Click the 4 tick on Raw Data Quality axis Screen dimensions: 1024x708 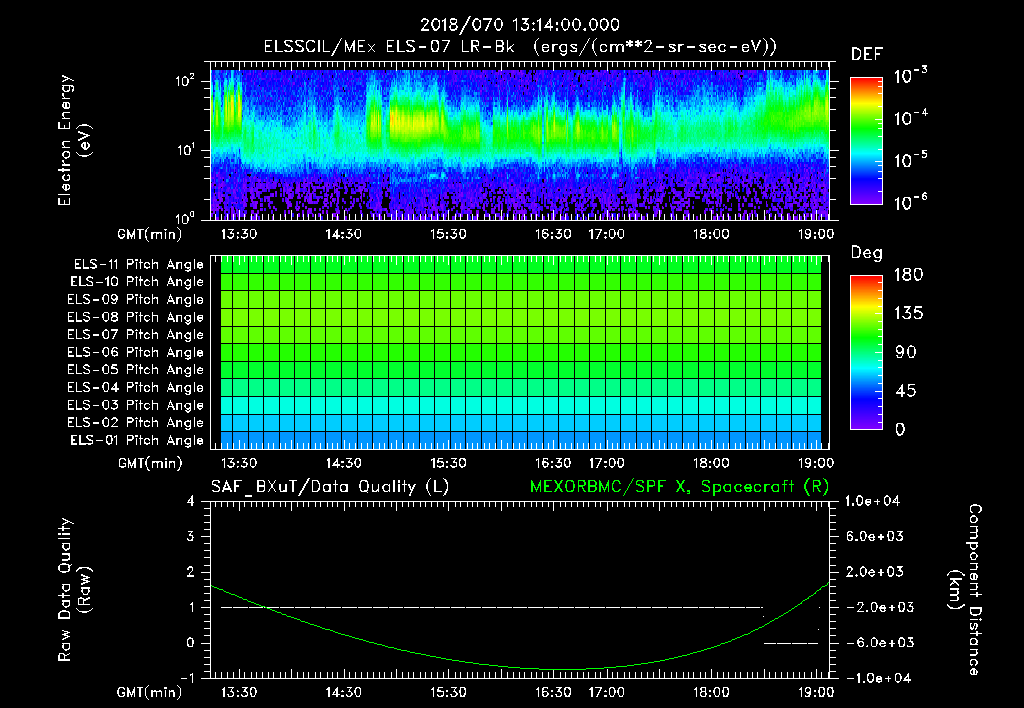191,501
